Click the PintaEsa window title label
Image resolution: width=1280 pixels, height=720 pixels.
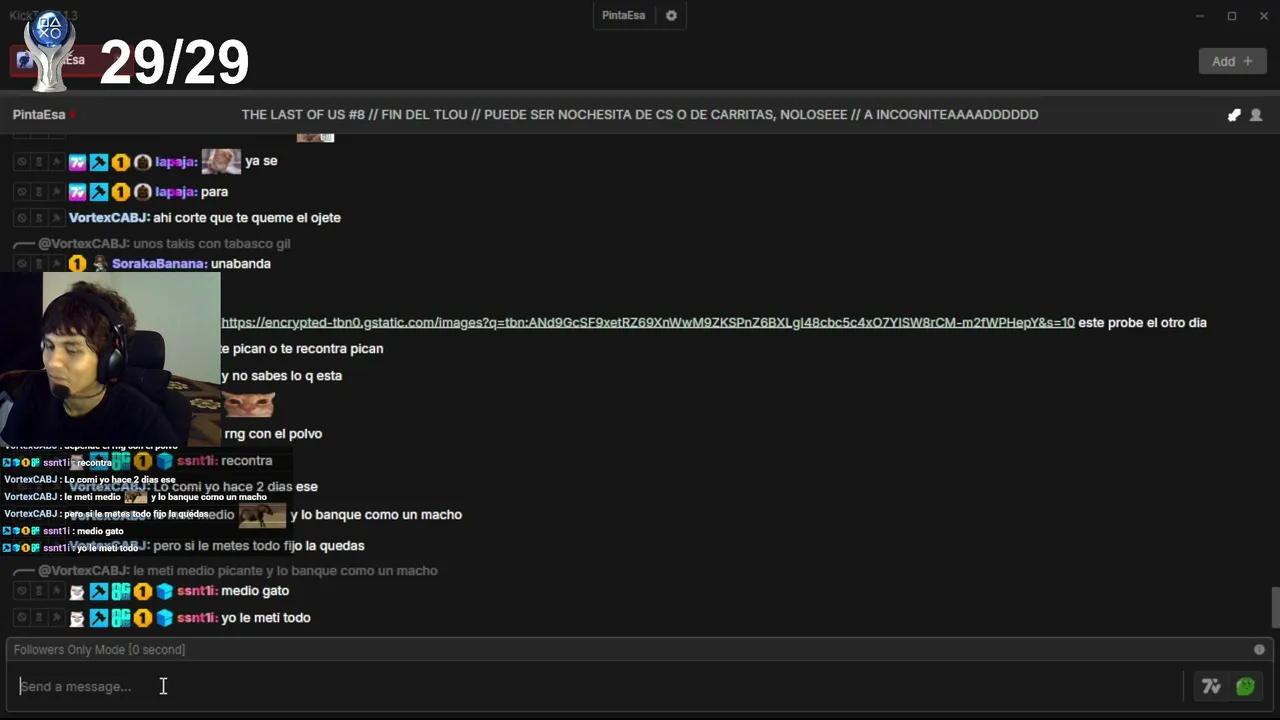[623, 15]
